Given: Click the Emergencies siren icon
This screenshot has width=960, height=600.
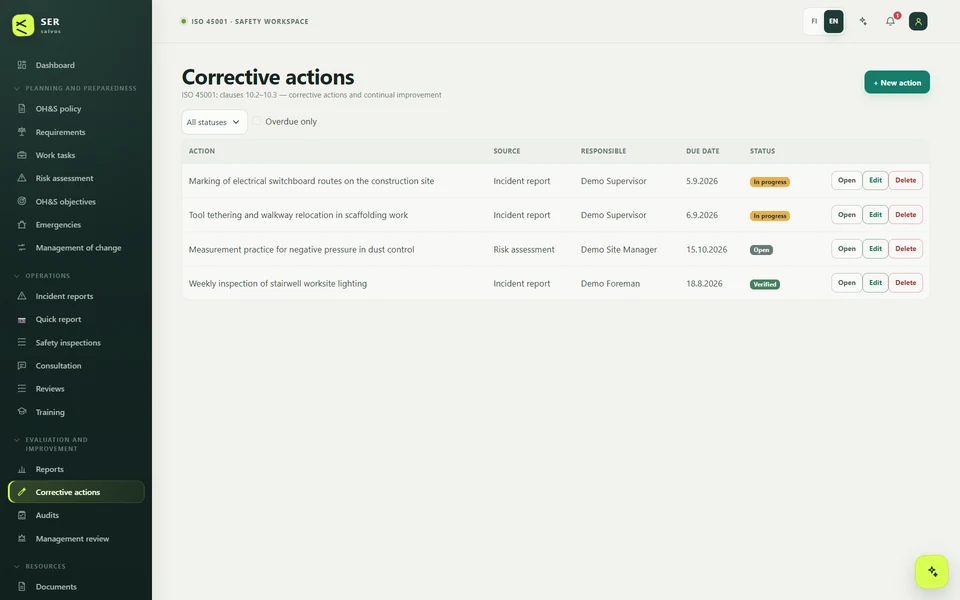Looking at the screenshot, I should [22, 225].
